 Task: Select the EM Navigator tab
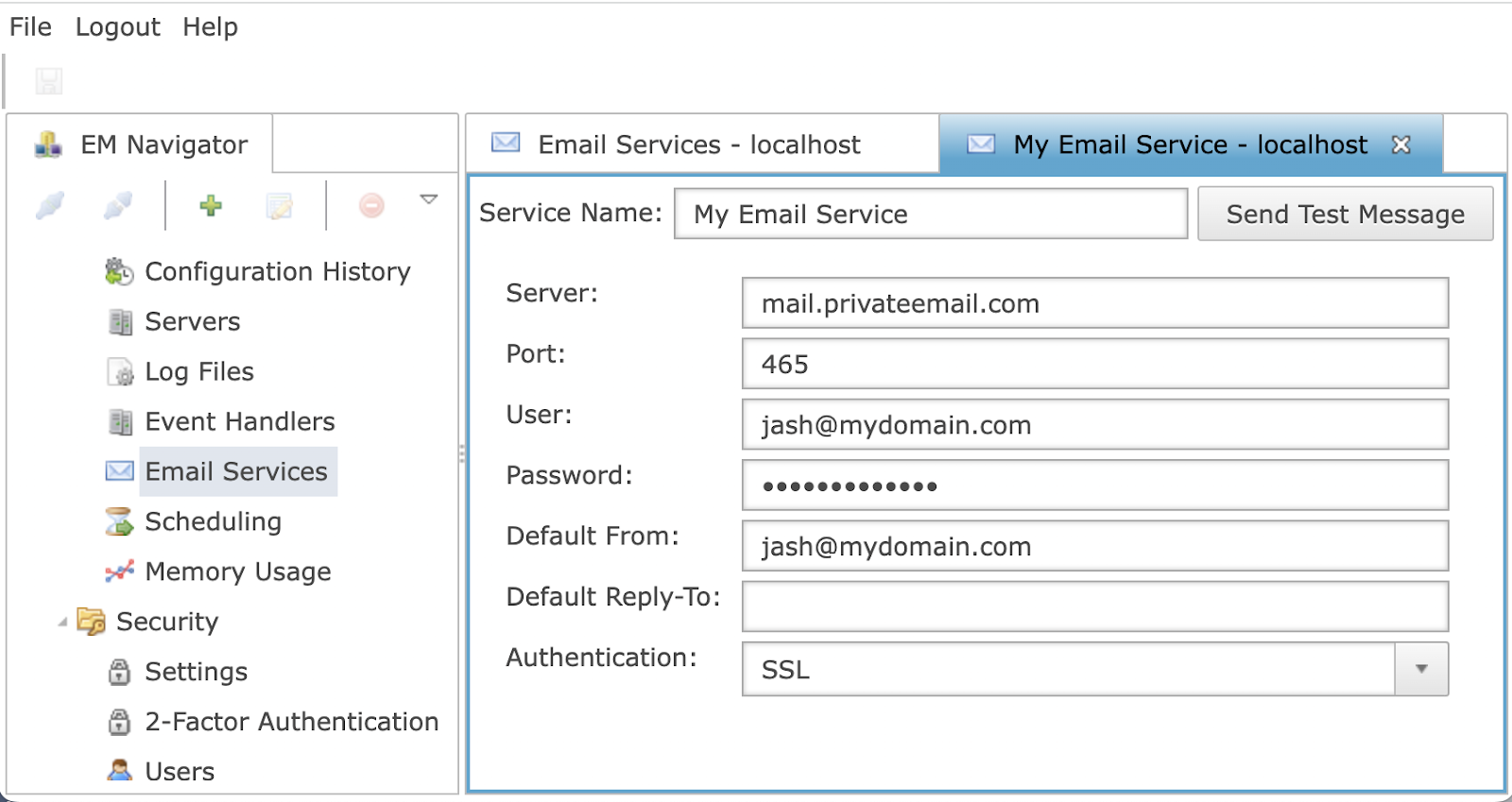click(x=141, y=144)
